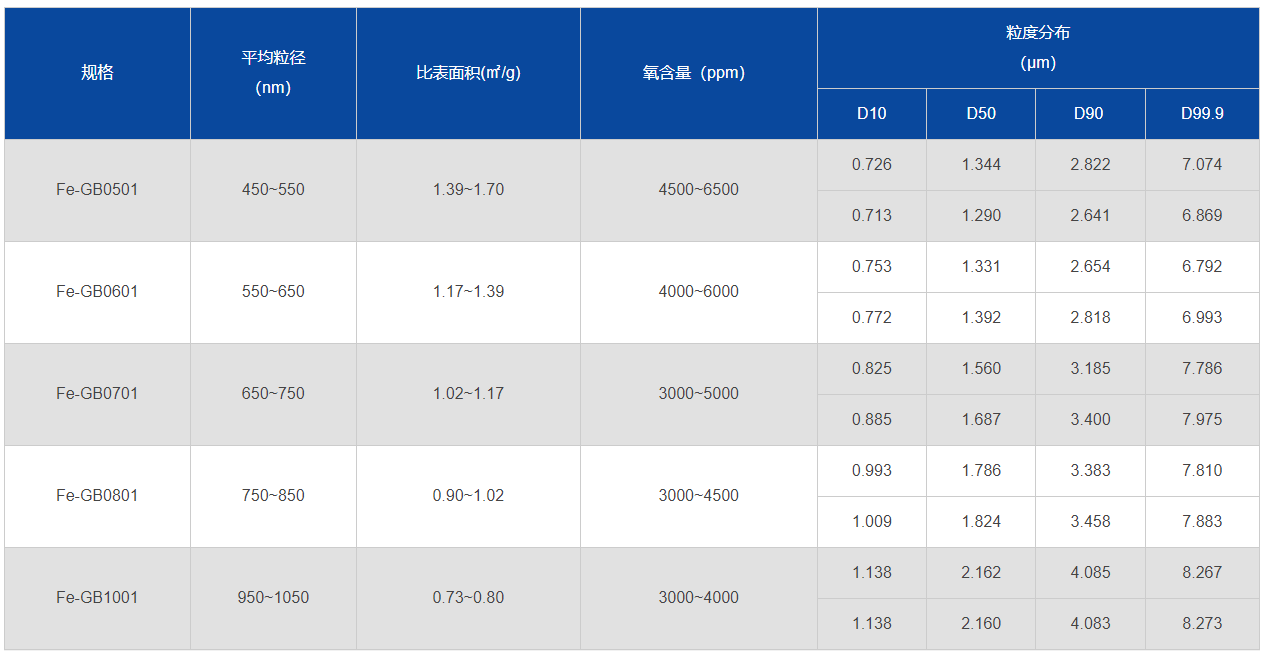Click the 450~550 average particle size cell
Screen dimensions: 1265x651
coord(273,190)
